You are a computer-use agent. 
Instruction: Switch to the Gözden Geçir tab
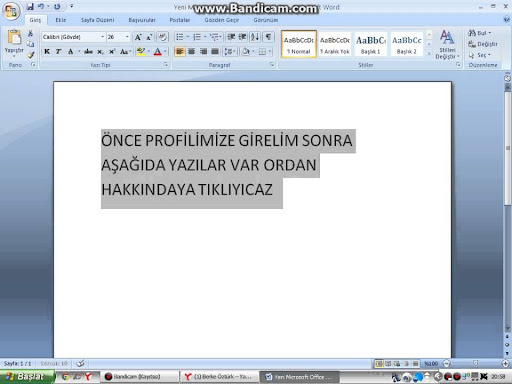pyautogui.click(x=221, y=20)
